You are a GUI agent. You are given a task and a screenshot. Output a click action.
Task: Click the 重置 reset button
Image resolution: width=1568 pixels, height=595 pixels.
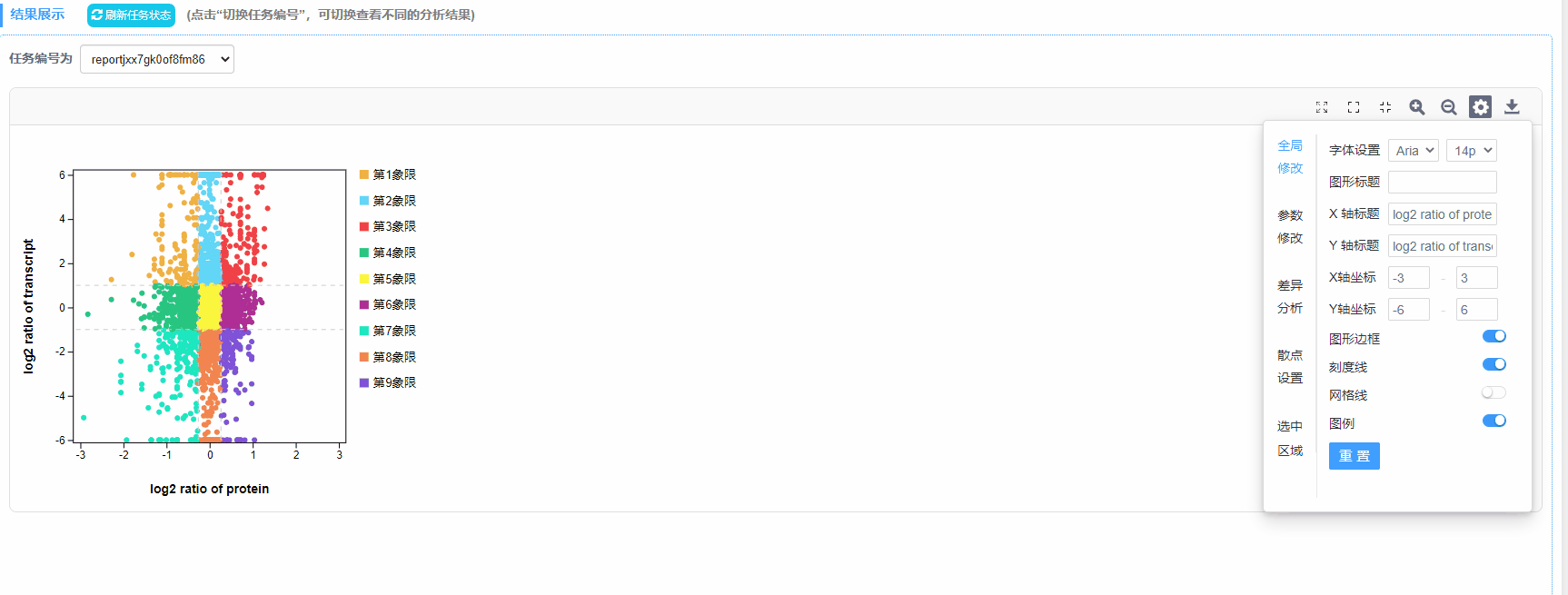click(1355, 456)
